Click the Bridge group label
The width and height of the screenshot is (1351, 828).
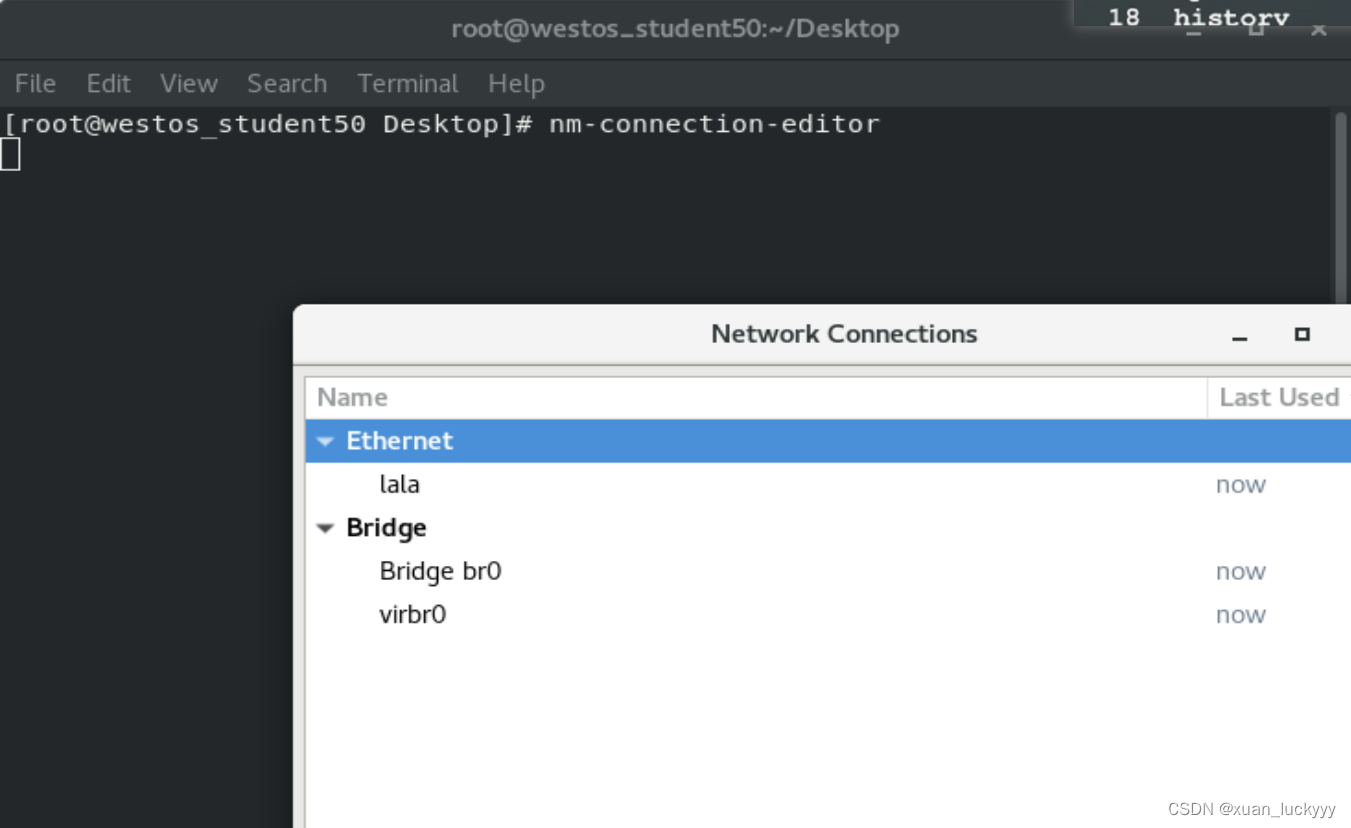point(386,528)
